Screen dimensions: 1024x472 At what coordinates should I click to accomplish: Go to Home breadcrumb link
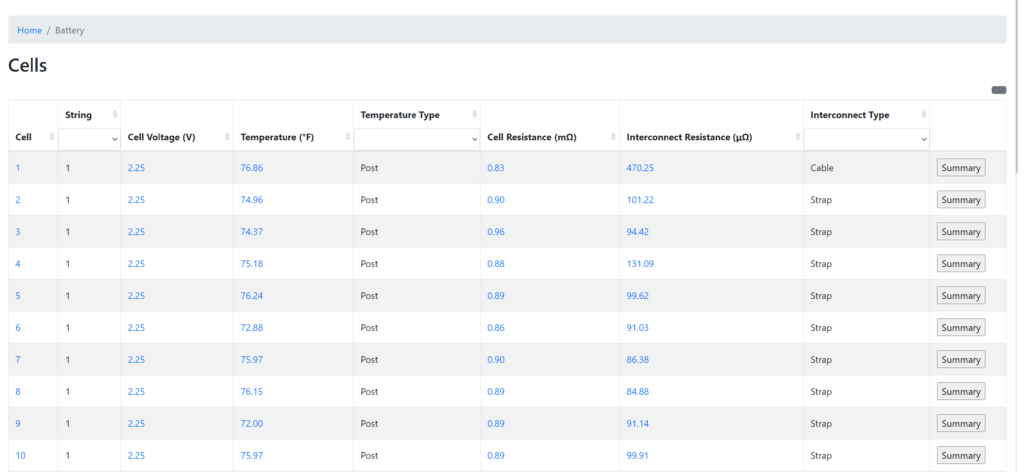[29, 30]
